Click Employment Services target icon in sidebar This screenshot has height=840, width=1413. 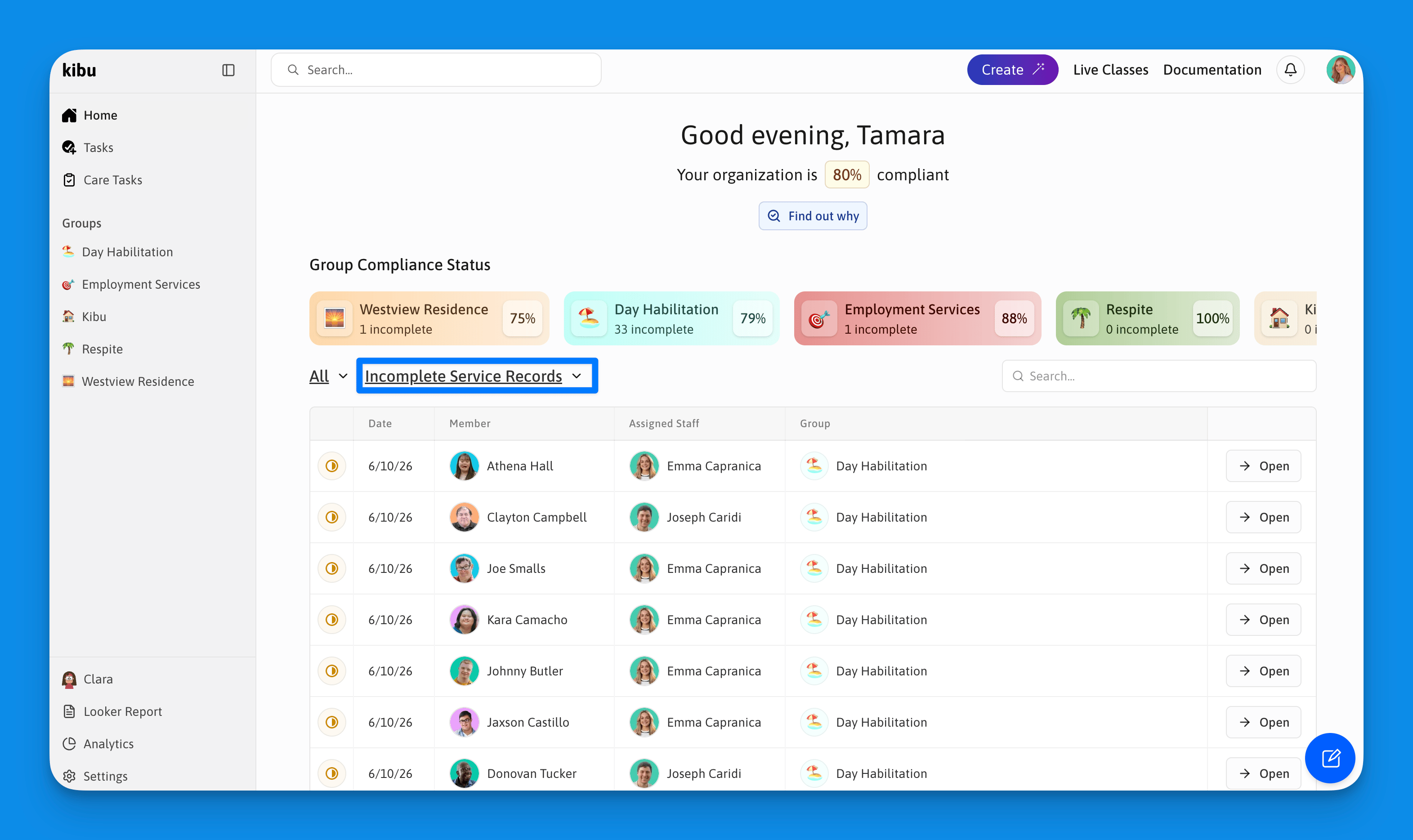click(68, 284)
